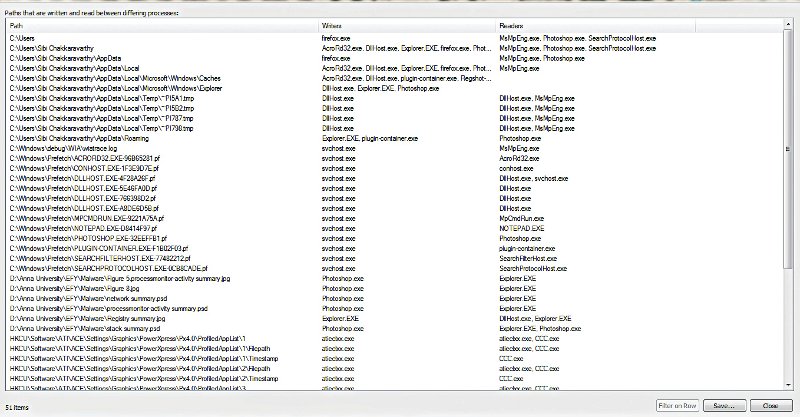
Task: Select the C:\Users row
Action: coord(394,38)
